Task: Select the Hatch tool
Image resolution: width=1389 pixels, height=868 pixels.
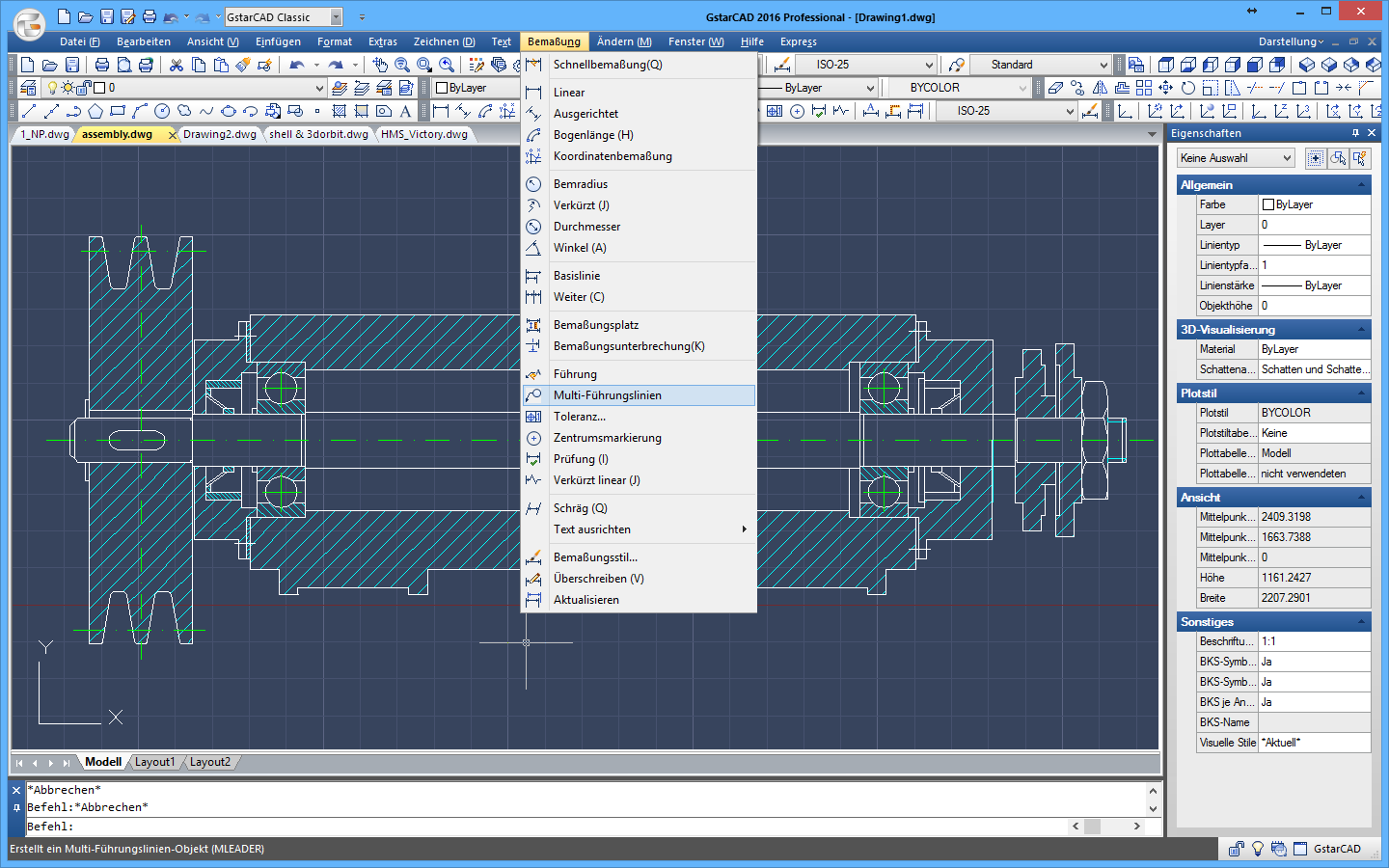Action: point(340,111)
